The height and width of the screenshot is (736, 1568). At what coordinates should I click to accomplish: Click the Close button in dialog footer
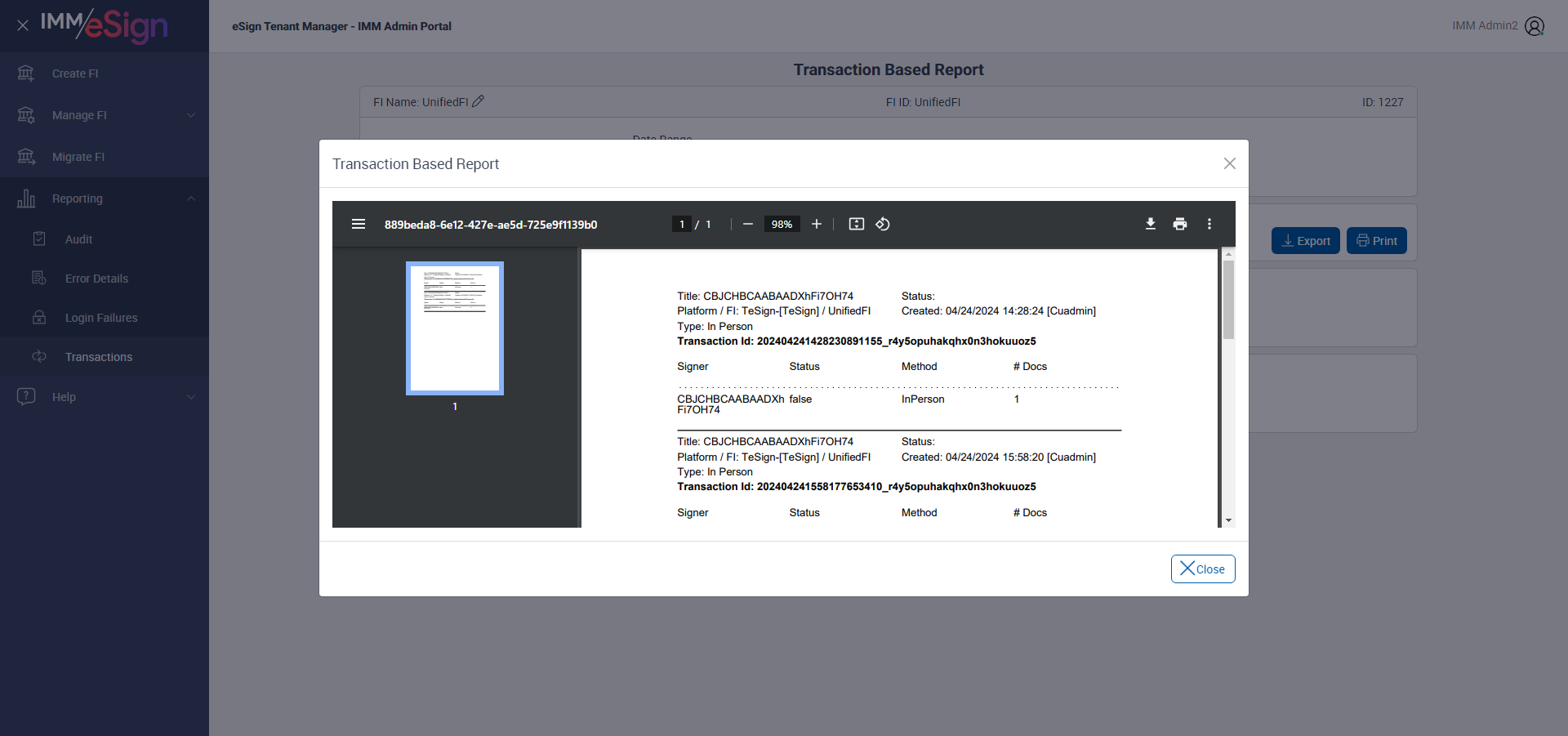[1203, 569]
